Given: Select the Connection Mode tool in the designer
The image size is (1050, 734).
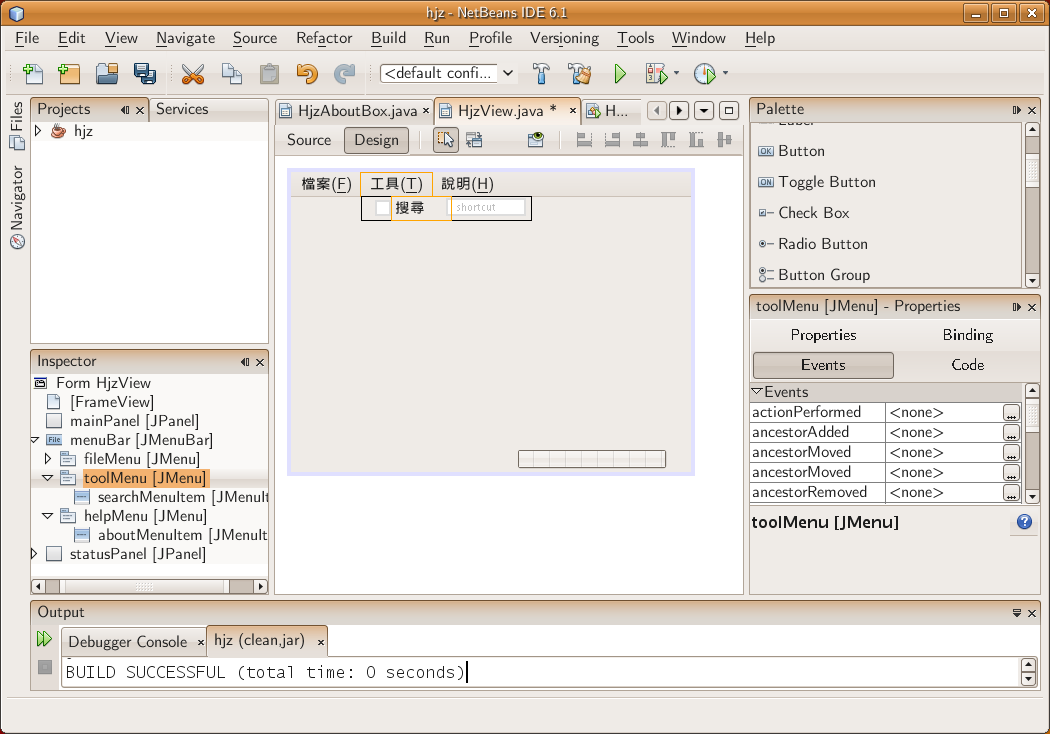Looking at the screenshot, I should coord(473,140).
